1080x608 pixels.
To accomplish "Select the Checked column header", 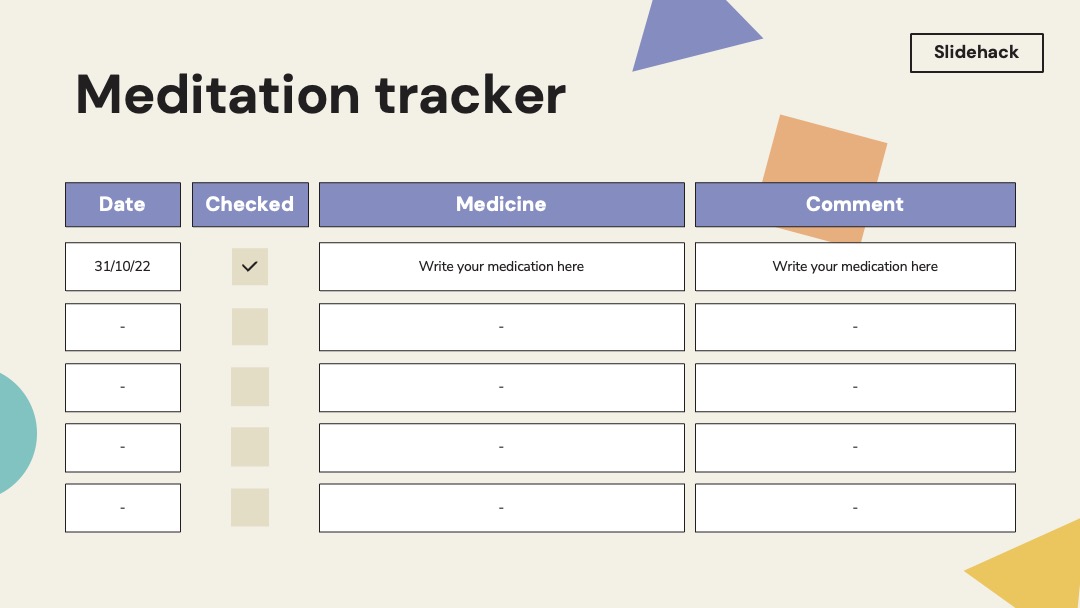I will point(250,205).
